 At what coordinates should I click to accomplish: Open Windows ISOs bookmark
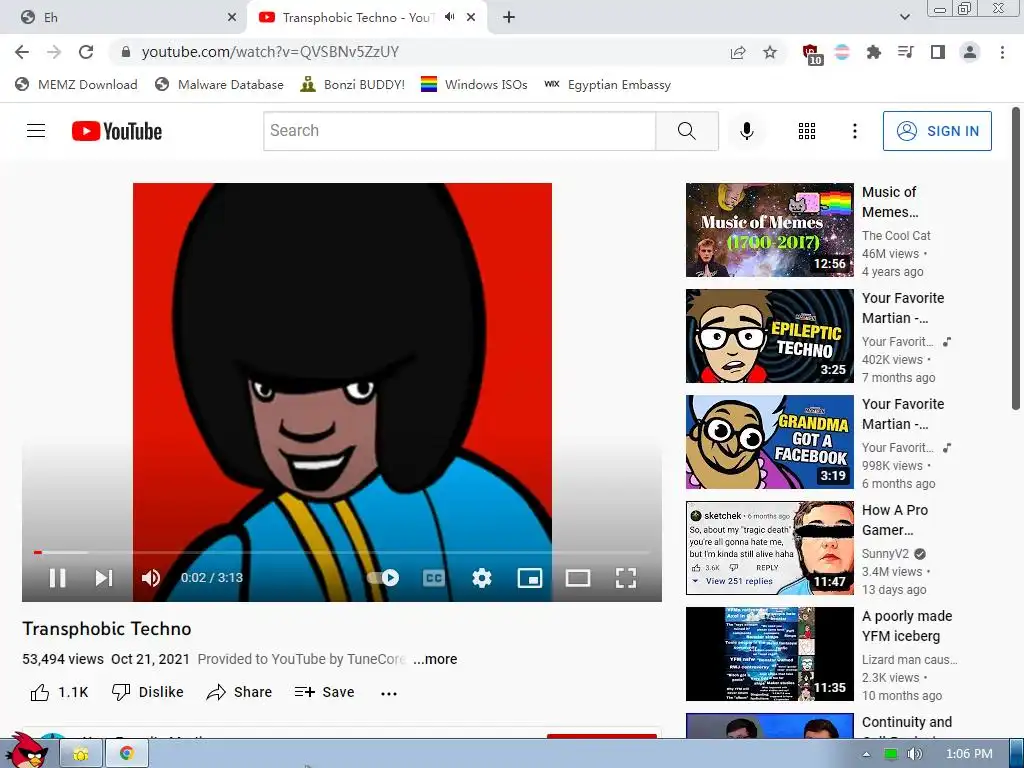tap(474, 85)
